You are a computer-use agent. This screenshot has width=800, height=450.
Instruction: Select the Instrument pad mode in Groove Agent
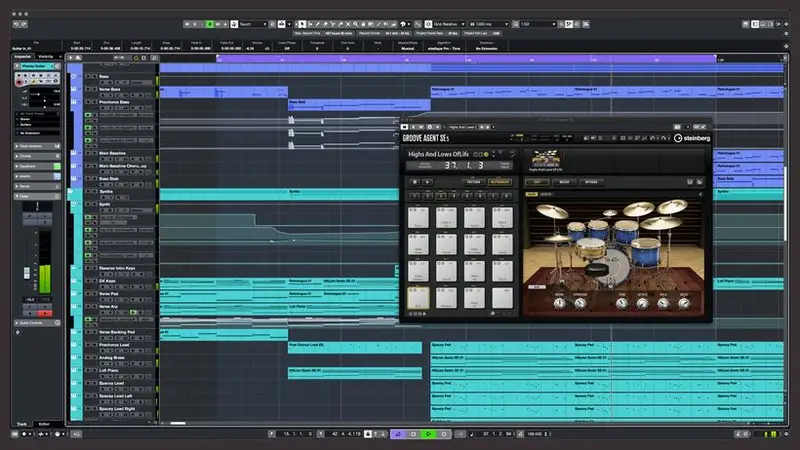tap(500, 182)
